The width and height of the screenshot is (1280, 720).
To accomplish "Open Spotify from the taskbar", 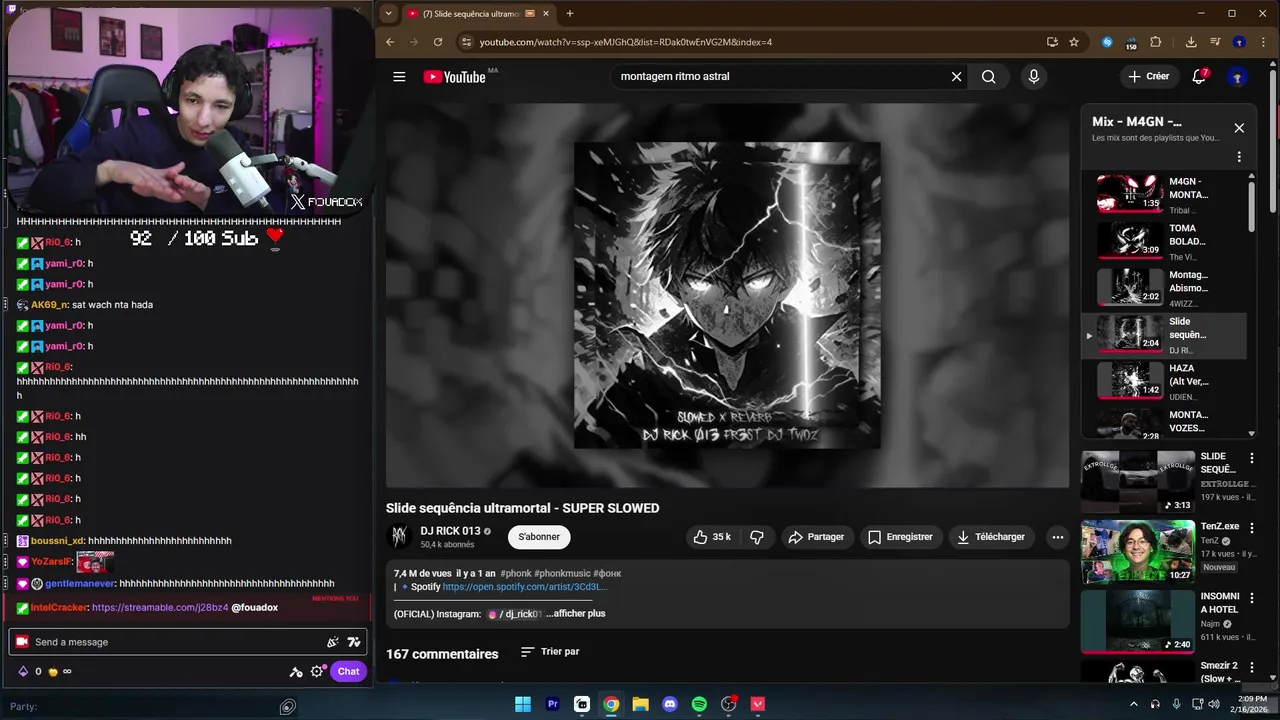I will pos(699,704).
